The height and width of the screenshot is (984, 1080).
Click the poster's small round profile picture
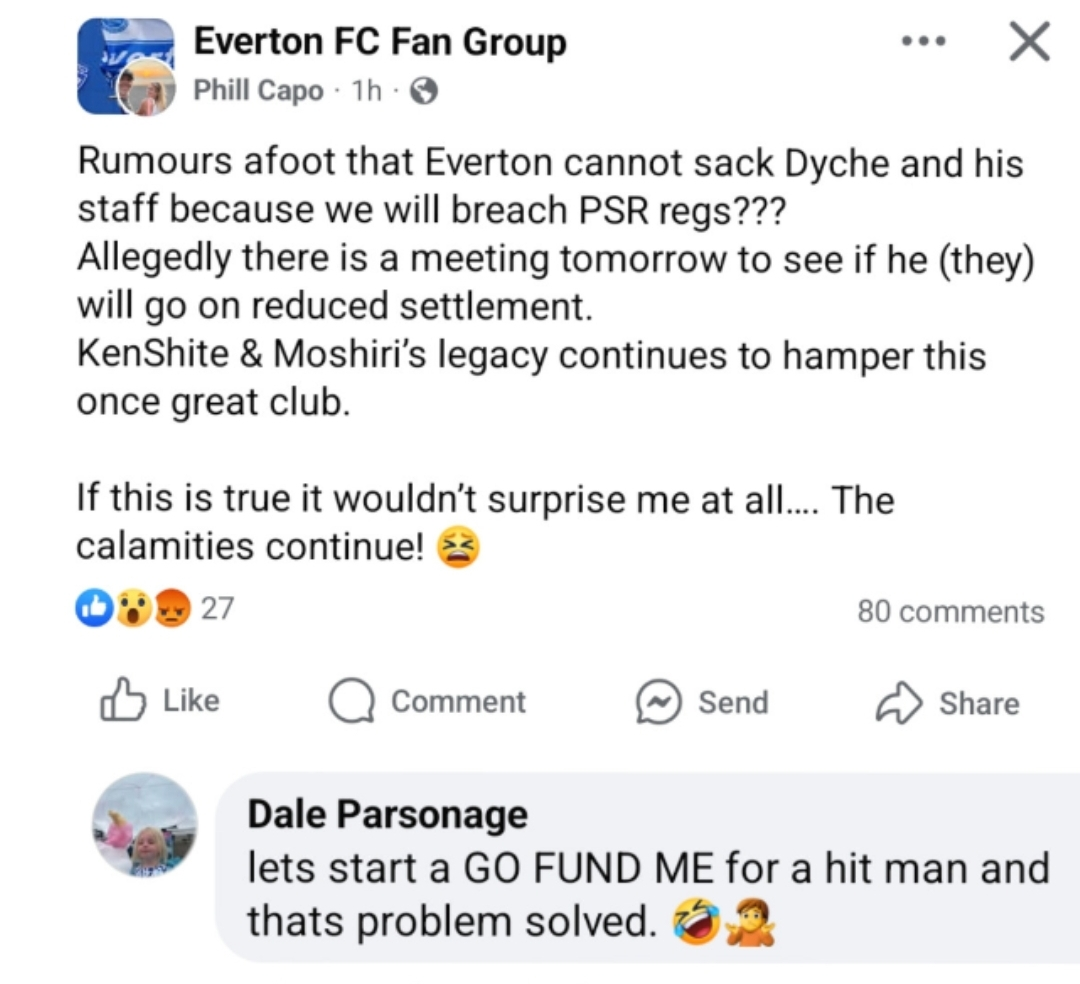click(148, 89)
